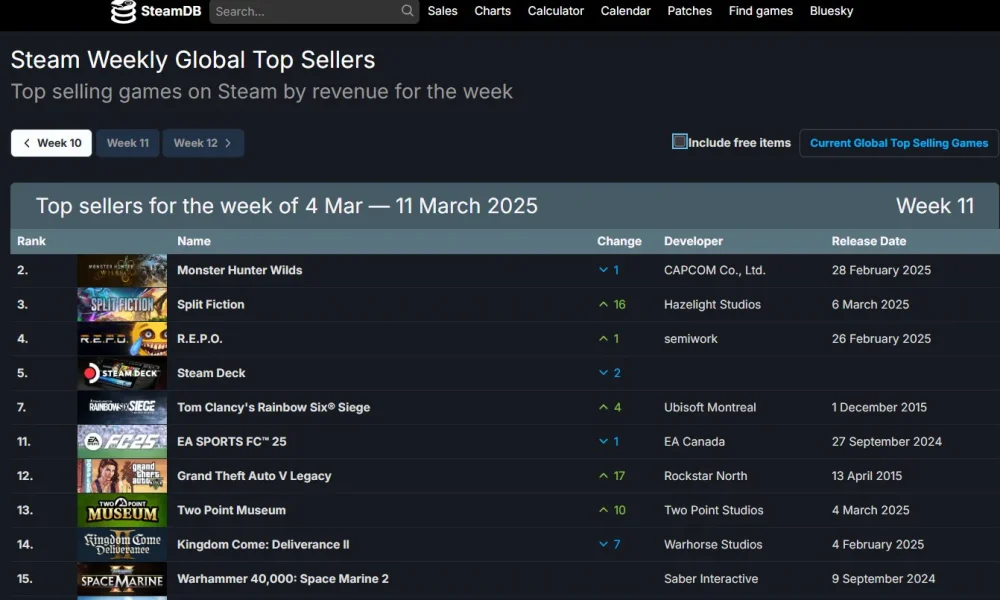Screen dimensions: 1000x600
Task: Sort by Name column header
Action: tap(194, 241)
